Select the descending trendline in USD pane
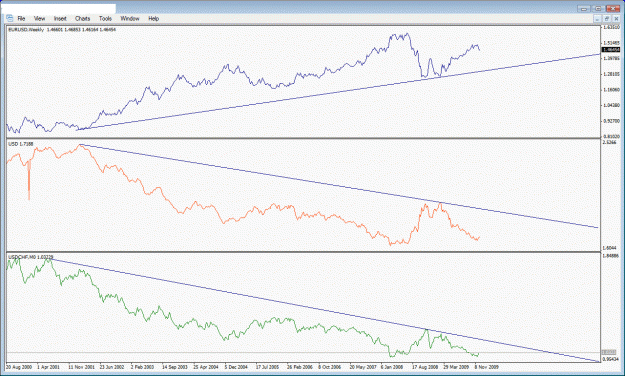Image resolution: width=625 pixels, height=376 pixels. click(339, 186)
